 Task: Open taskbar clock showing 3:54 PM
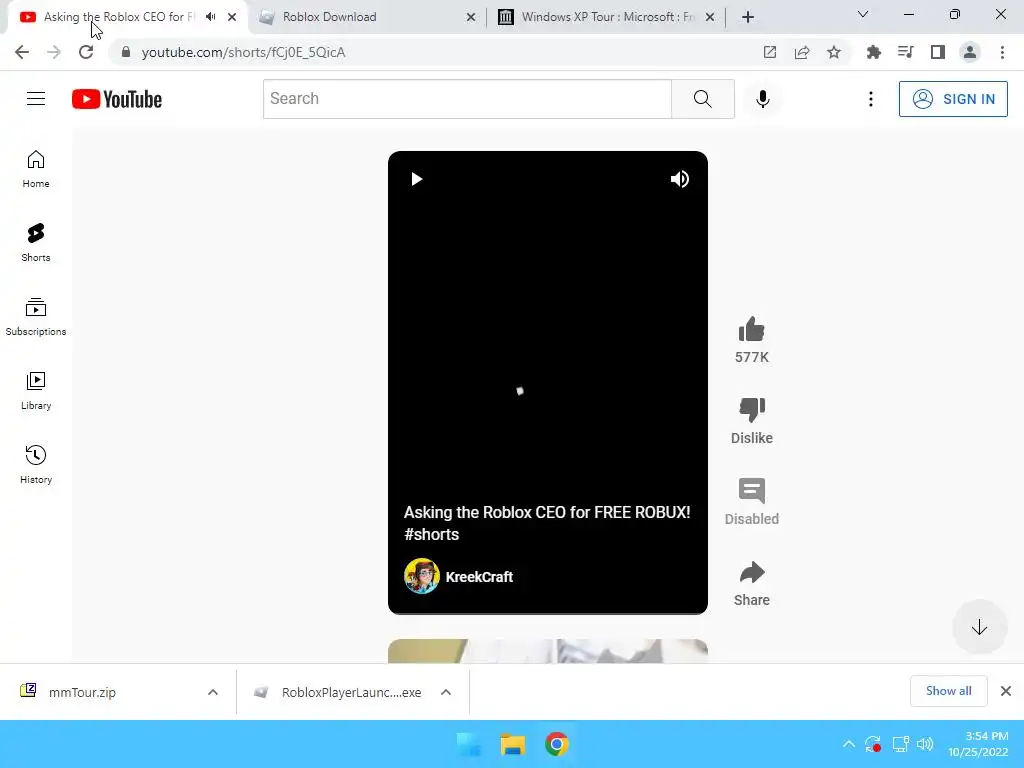pyautogui.click(x=978, y=744)
